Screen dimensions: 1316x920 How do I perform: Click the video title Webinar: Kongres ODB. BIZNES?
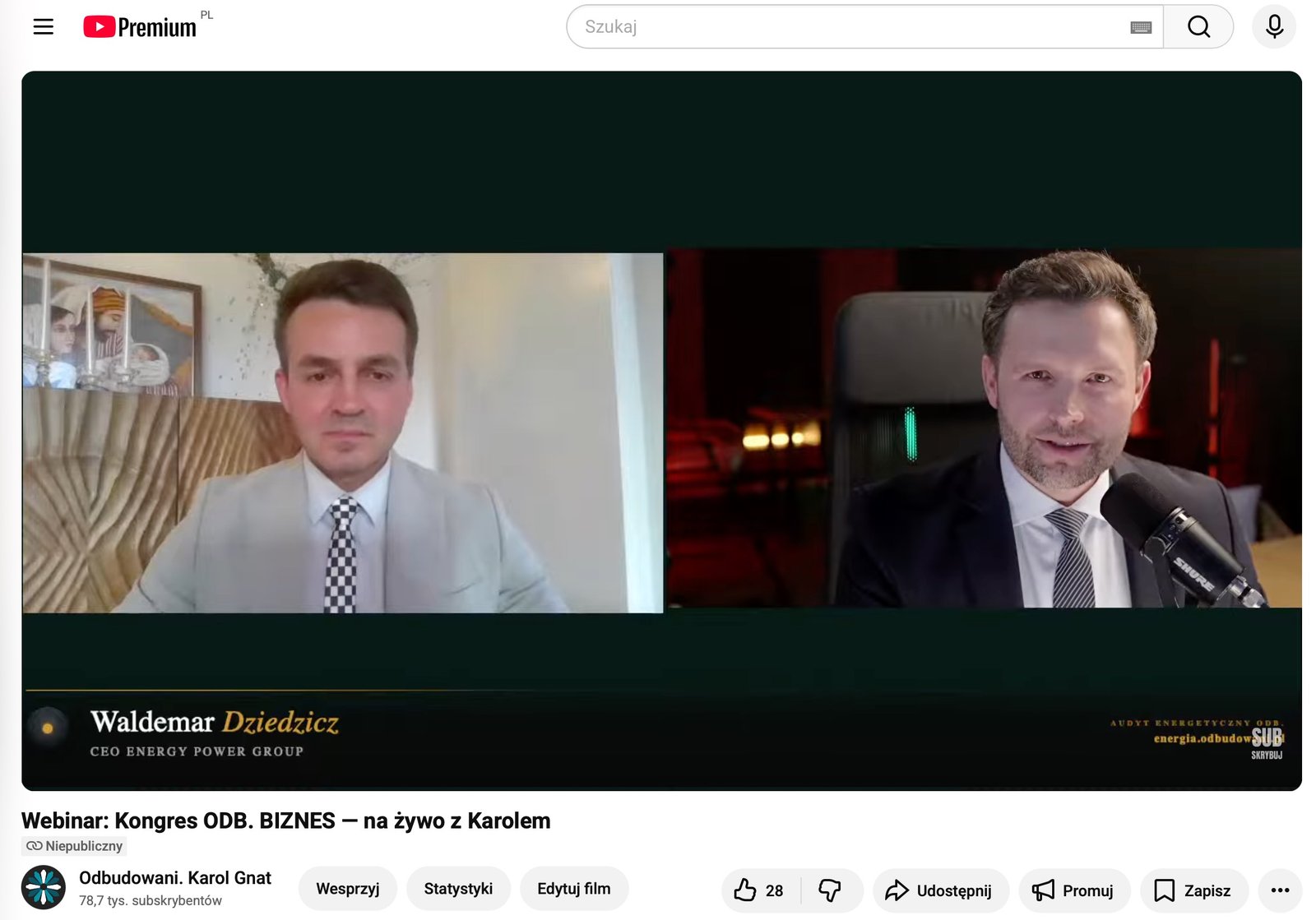[285, 821]
